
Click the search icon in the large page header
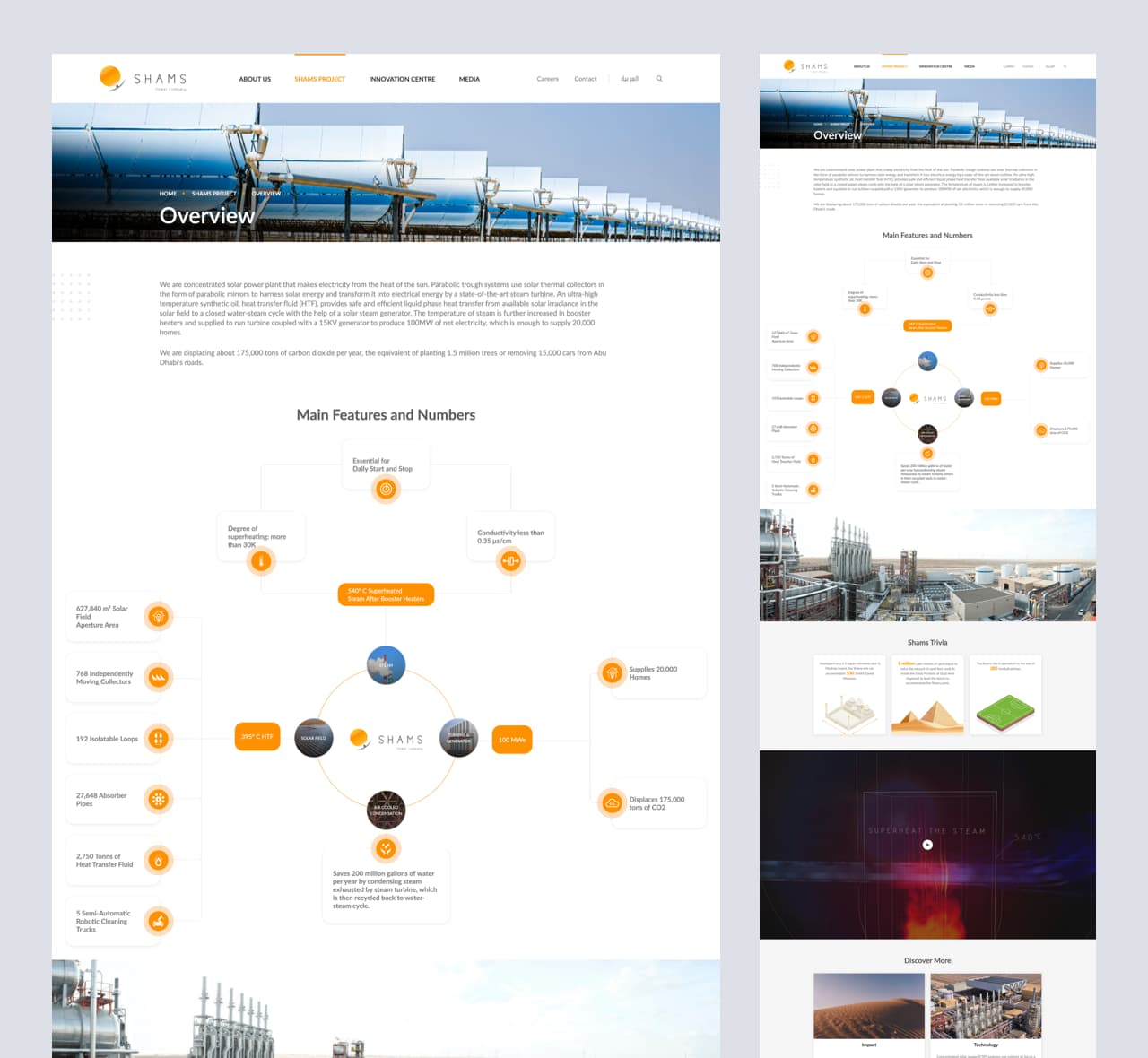coord(659,79)
